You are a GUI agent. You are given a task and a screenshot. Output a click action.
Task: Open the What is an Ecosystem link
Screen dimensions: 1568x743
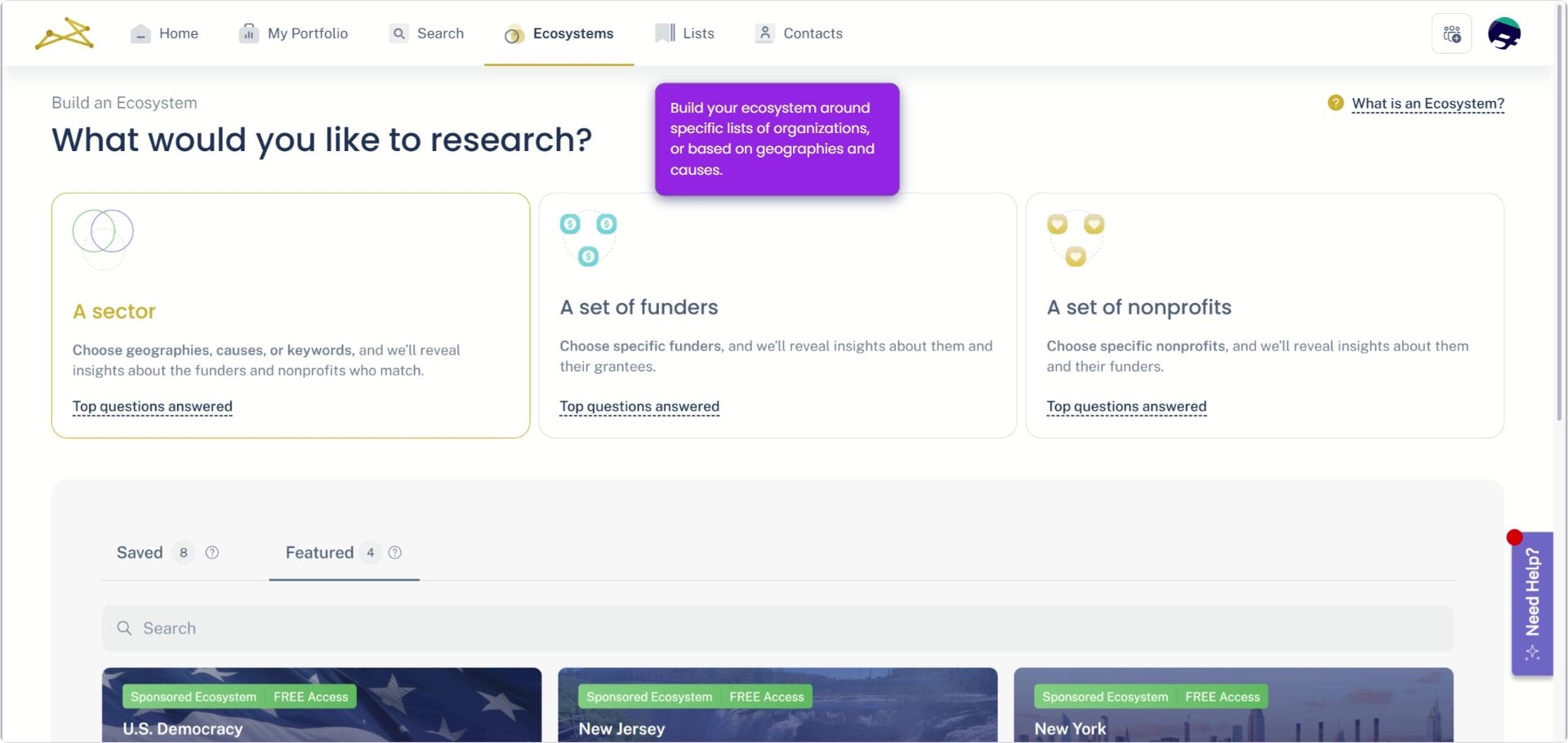(x=1428, y=103)
